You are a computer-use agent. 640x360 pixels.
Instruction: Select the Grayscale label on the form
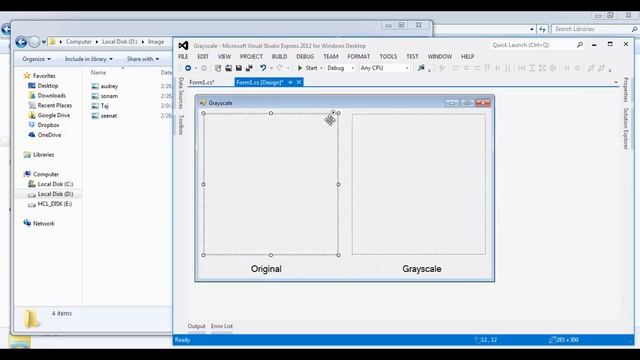point(422,269)
